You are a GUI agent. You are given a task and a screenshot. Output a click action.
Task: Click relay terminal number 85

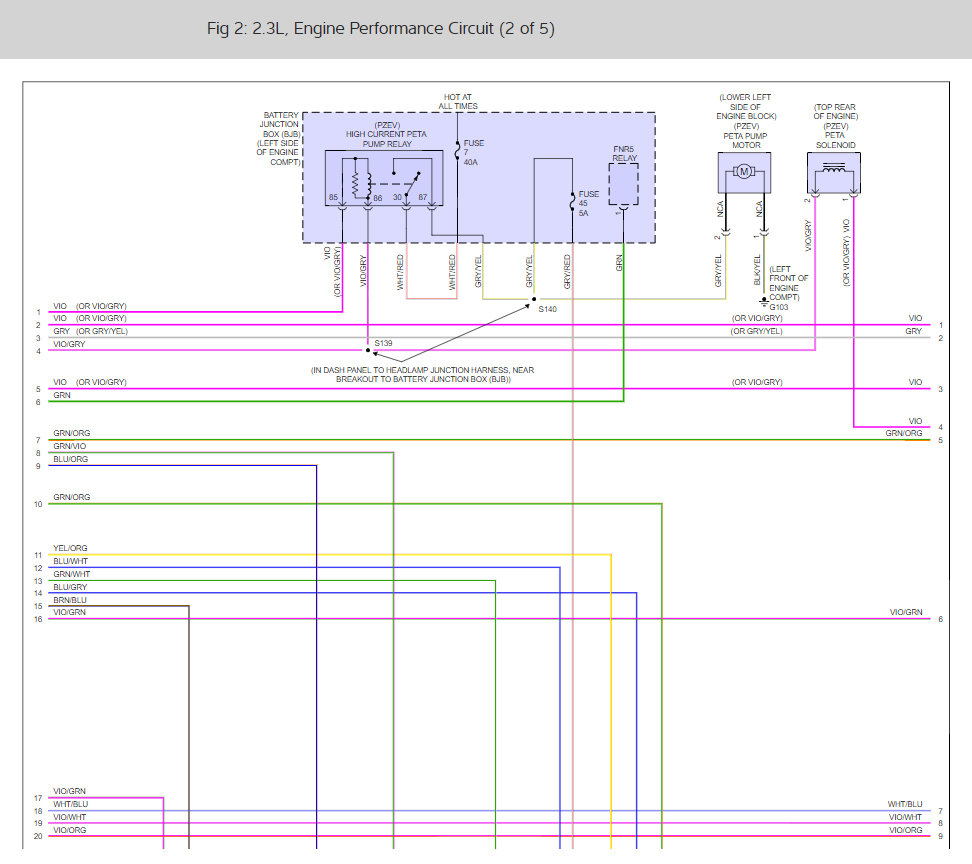pos(334,197)
